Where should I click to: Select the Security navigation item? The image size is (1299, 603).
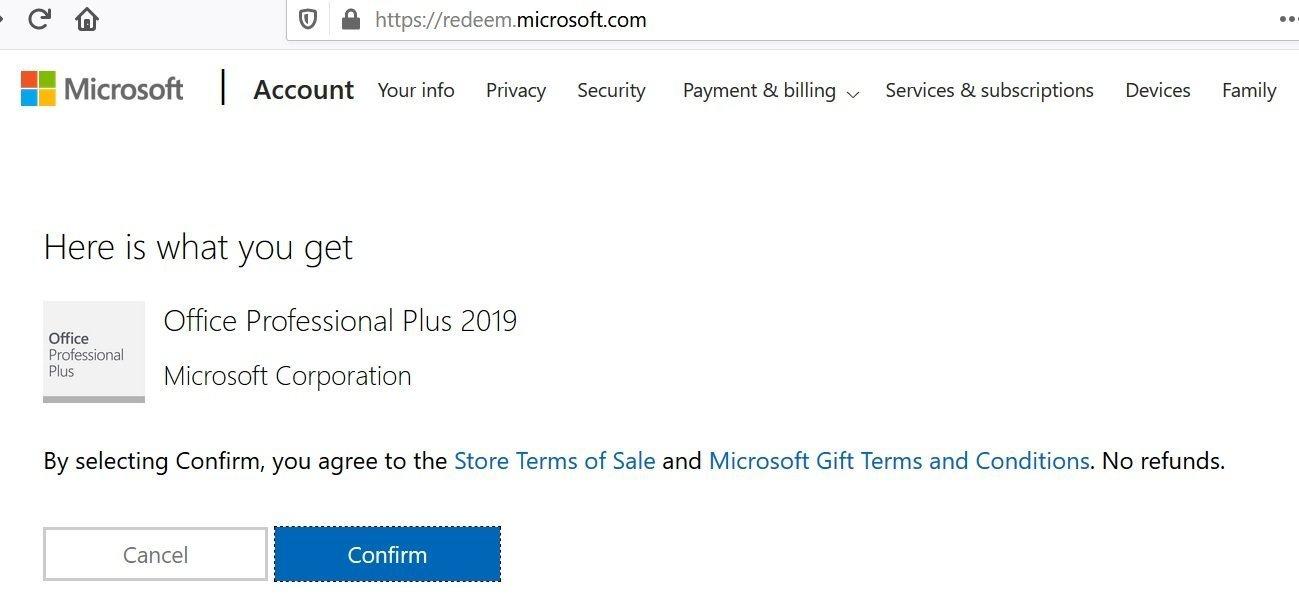pyautogui.click(x=611, y=90)
